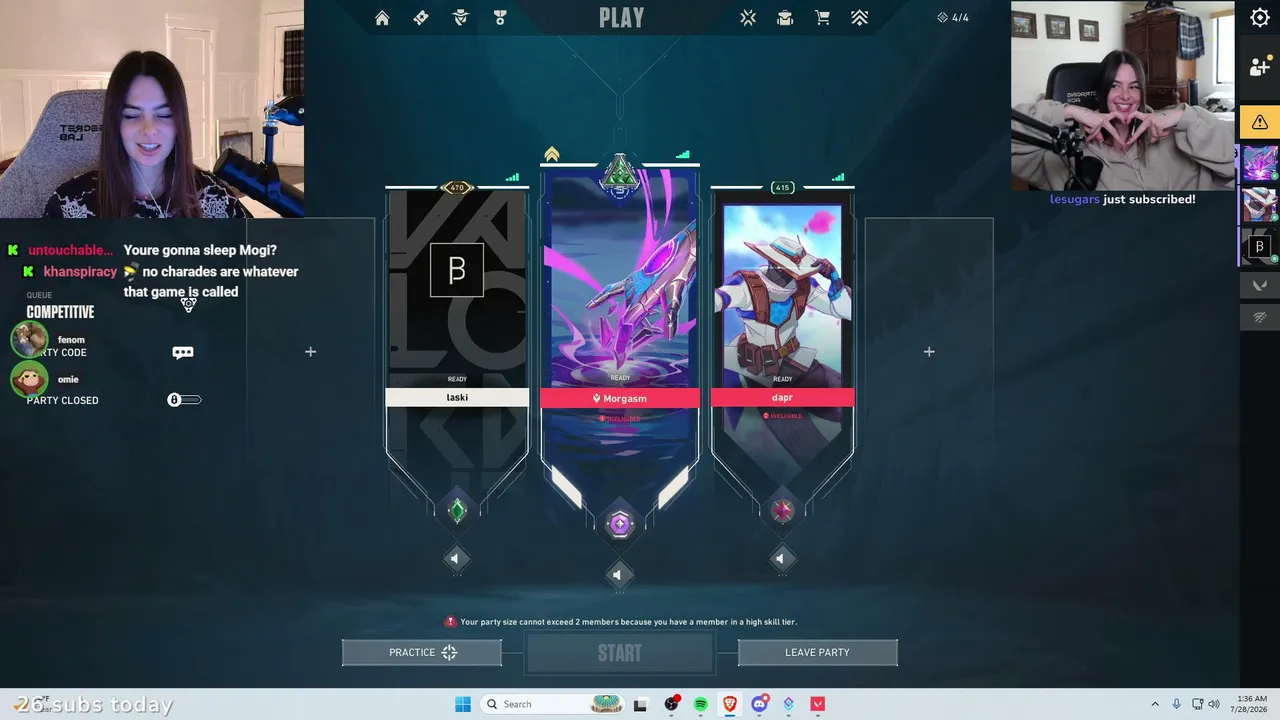This screenshot has height=720, width=1280.
Task: Mute laski's voice with speaker icon
Action: click(455, 559)
